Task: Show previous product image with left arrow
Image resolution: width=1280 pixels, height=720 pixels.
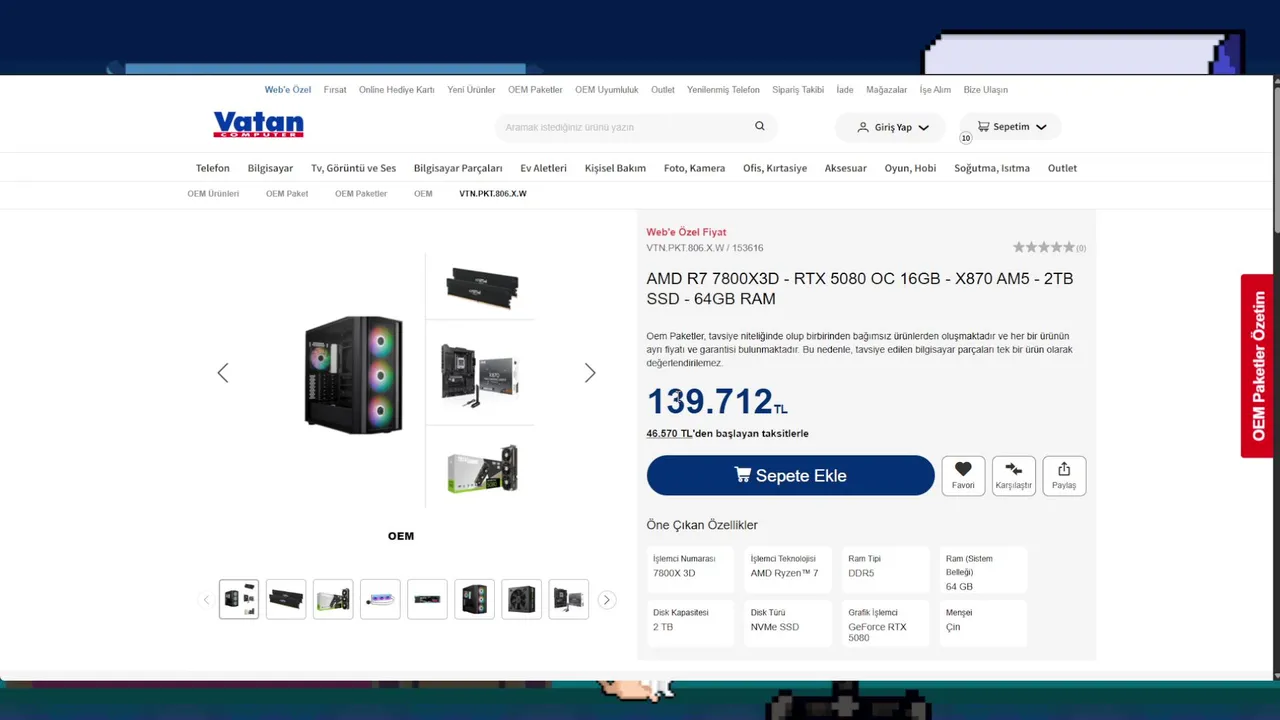Action: [x=223, y=373]
